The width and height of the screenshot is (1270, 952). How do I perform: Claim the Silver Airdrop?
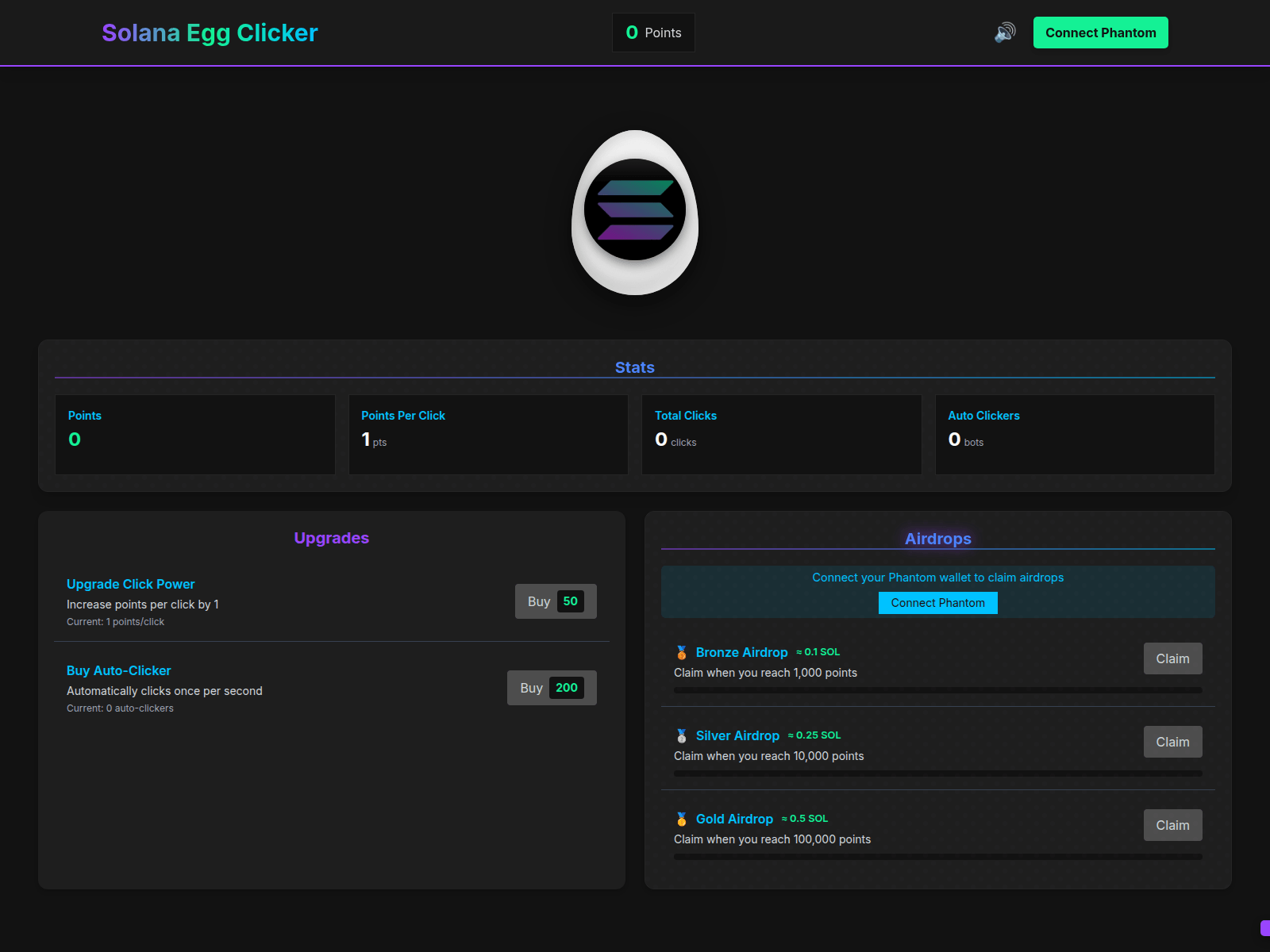coord(1172,742)
